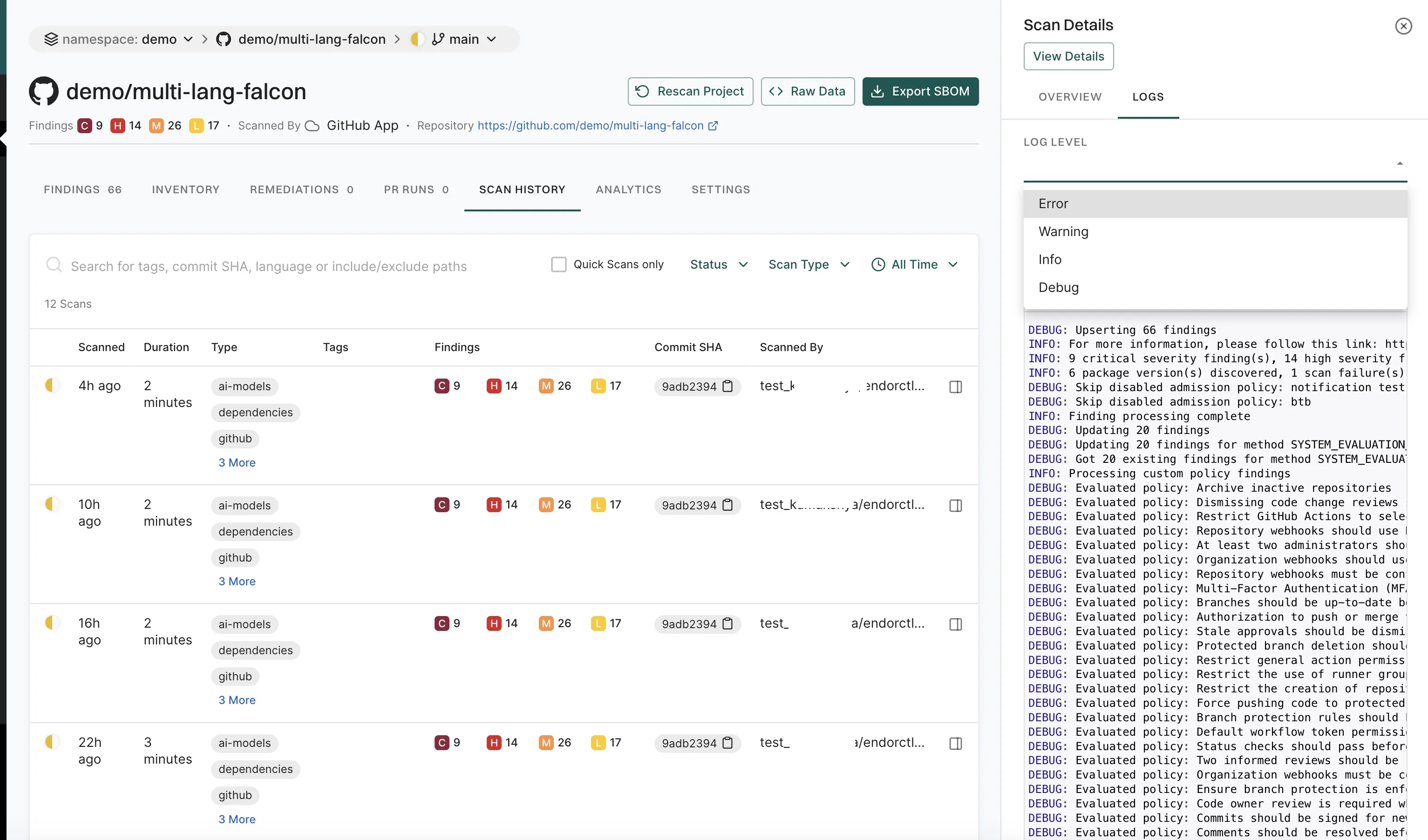Open the ANALYTICS tab
This screenshot has height=840, width=1428.
628,189
